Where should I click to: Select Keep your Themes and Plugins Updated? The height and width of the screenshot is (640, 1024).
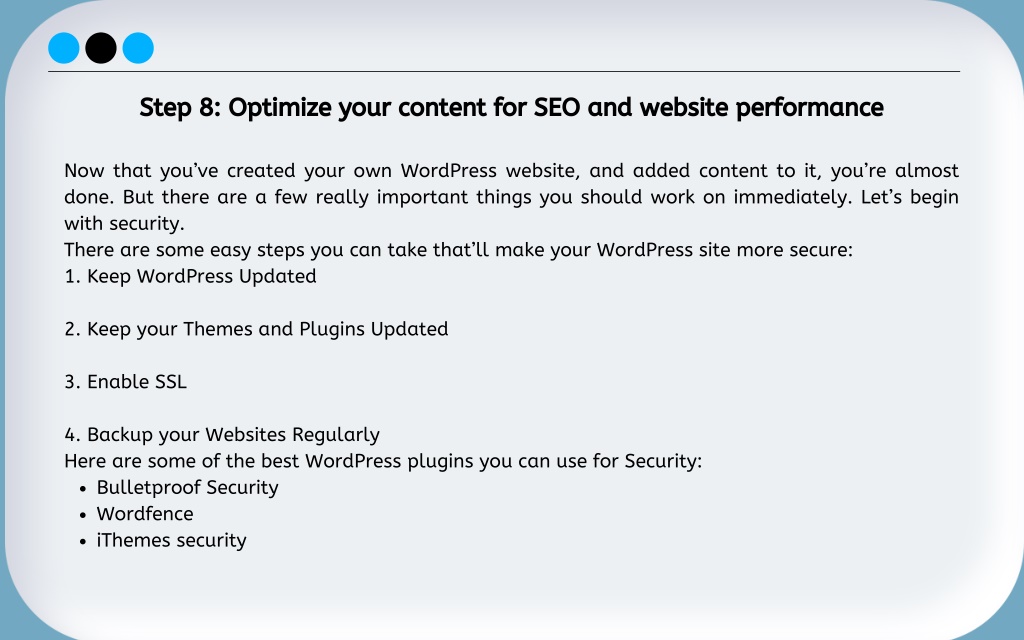tap(256, 329)
